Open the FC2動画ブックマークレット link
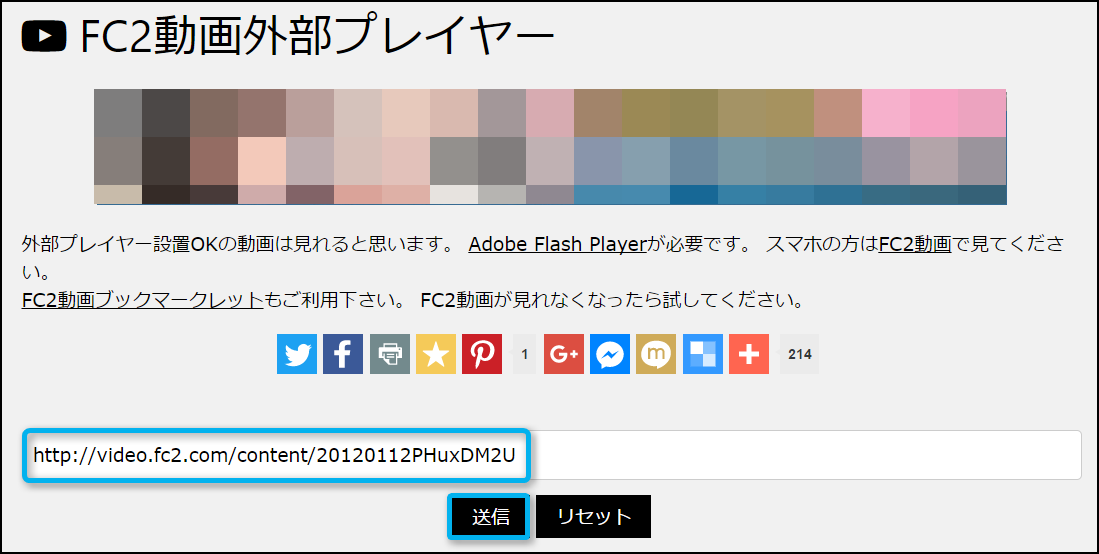Viewport: 1099px width, 554px height. point(142,299)
